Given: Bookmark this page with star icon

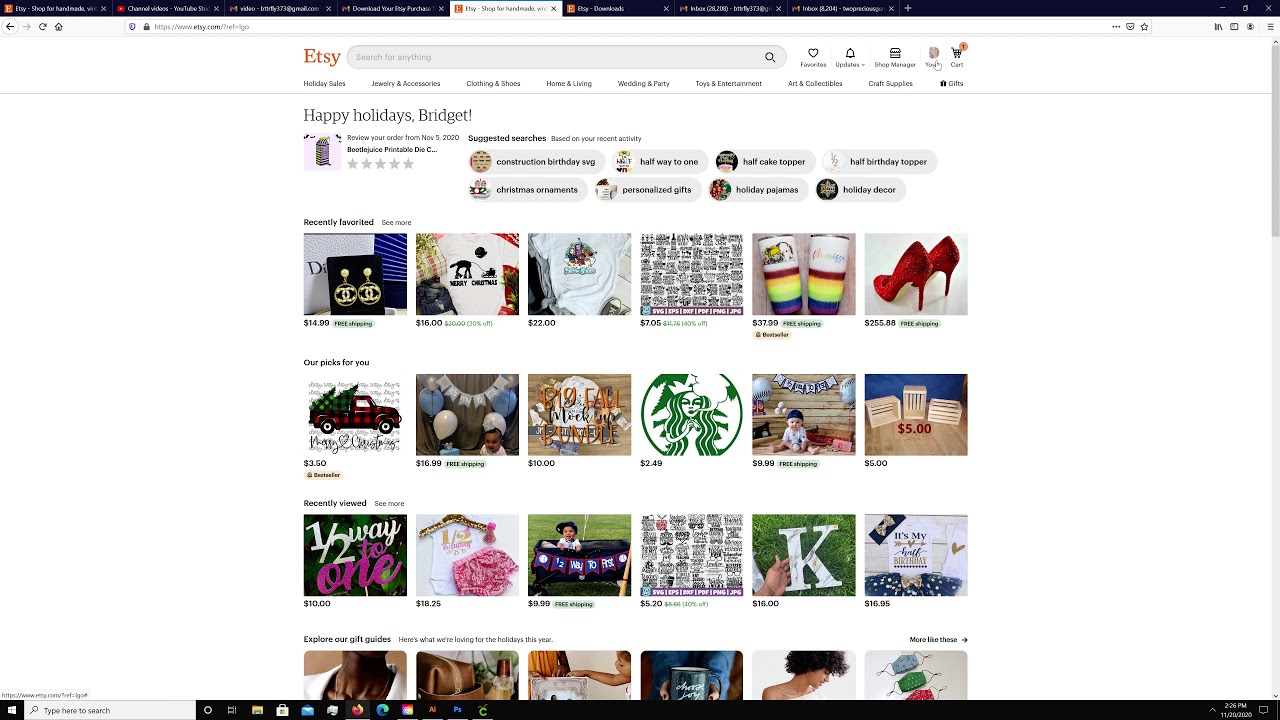Looking at the screenshot, I should click(1145, 27).
